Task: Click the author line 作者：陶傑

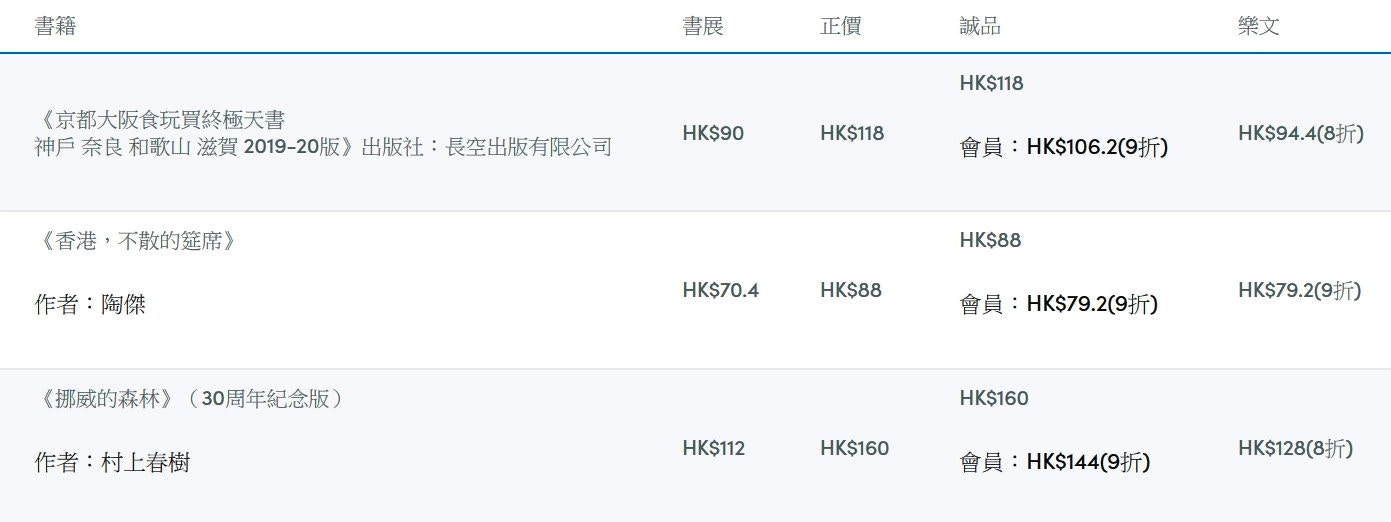Action: (x=90, y=304)
